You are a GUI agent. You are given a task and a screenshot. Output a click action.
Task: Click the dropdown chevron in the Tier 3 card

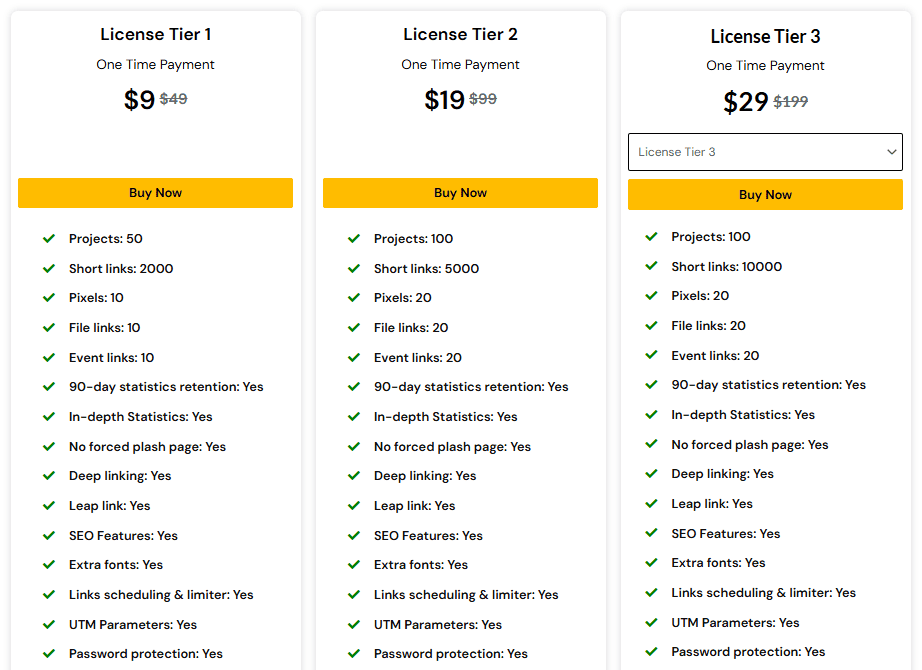(891, 151)
